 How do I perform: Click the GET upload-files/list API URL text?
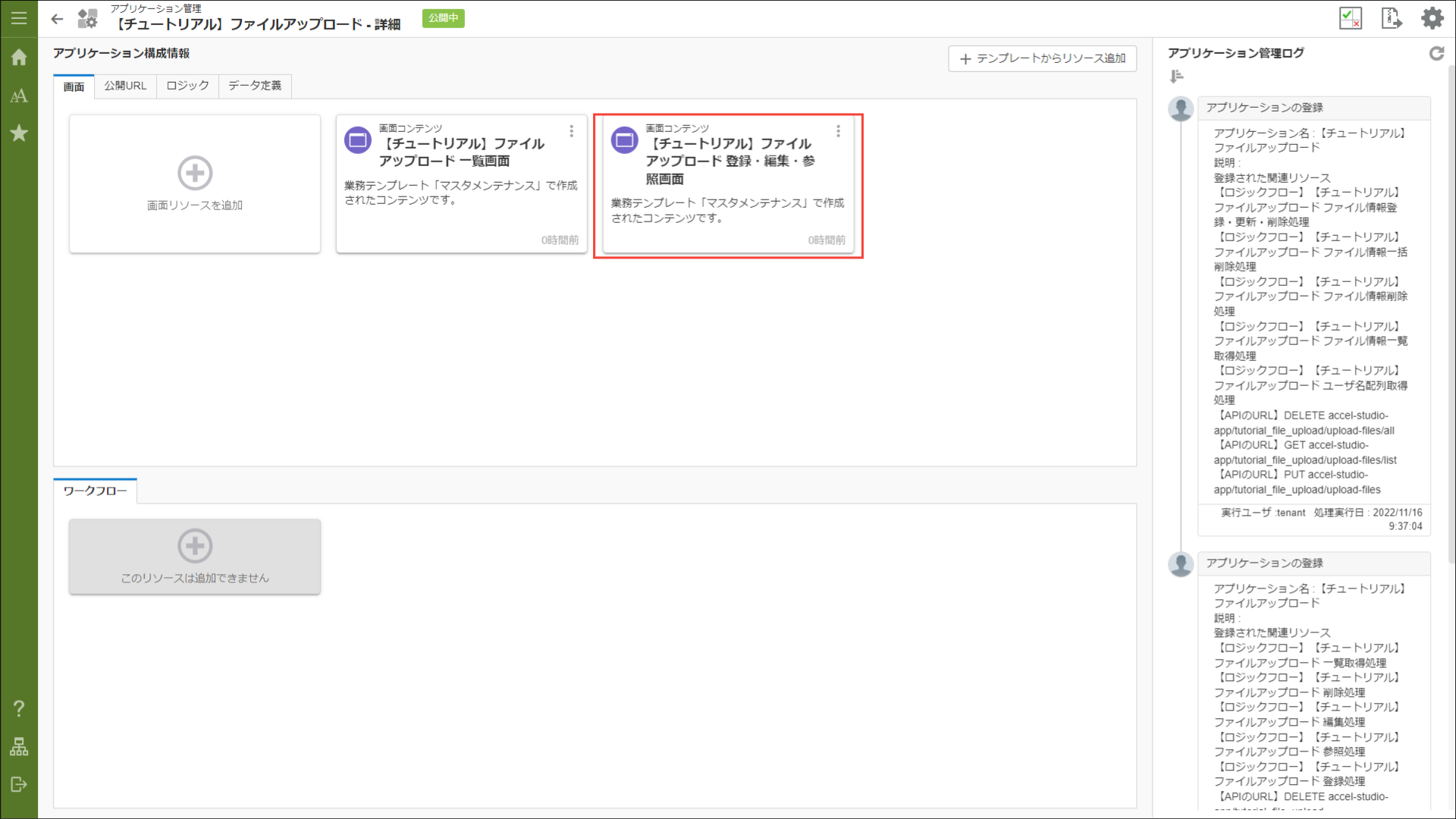click(x=1305, y=453)
